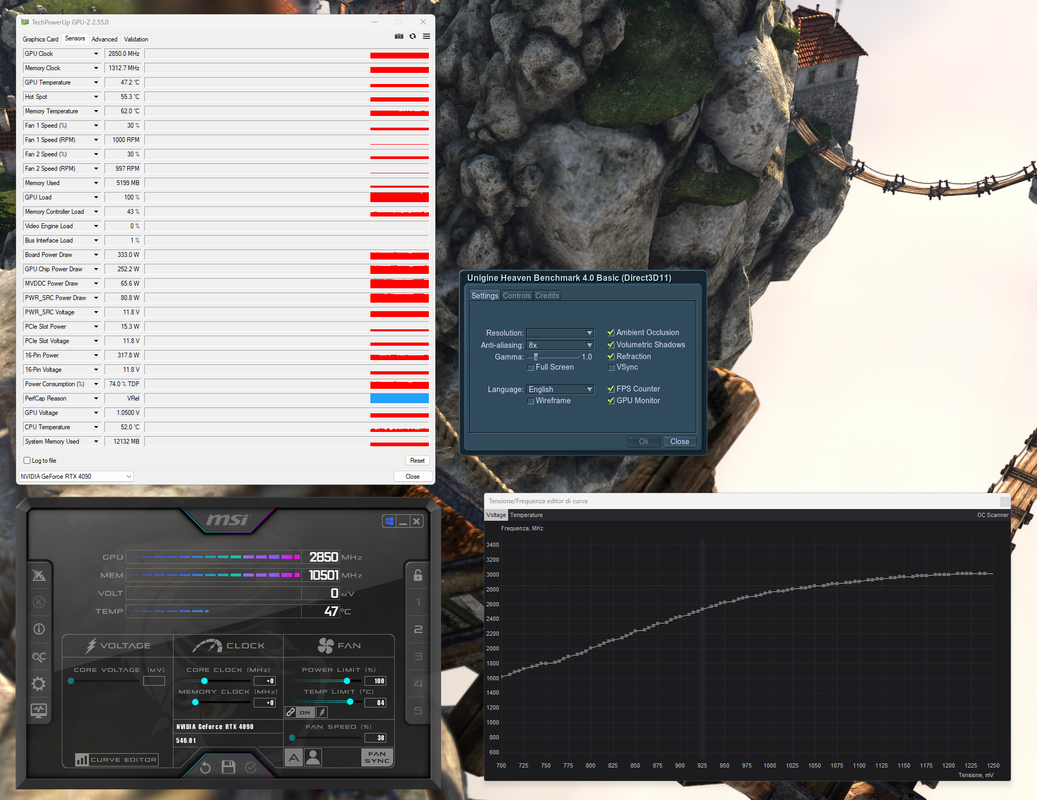Launch OC Scanner from Afterburner sidebar
The width and height of the screenshot is (1037, 800).
39,656
